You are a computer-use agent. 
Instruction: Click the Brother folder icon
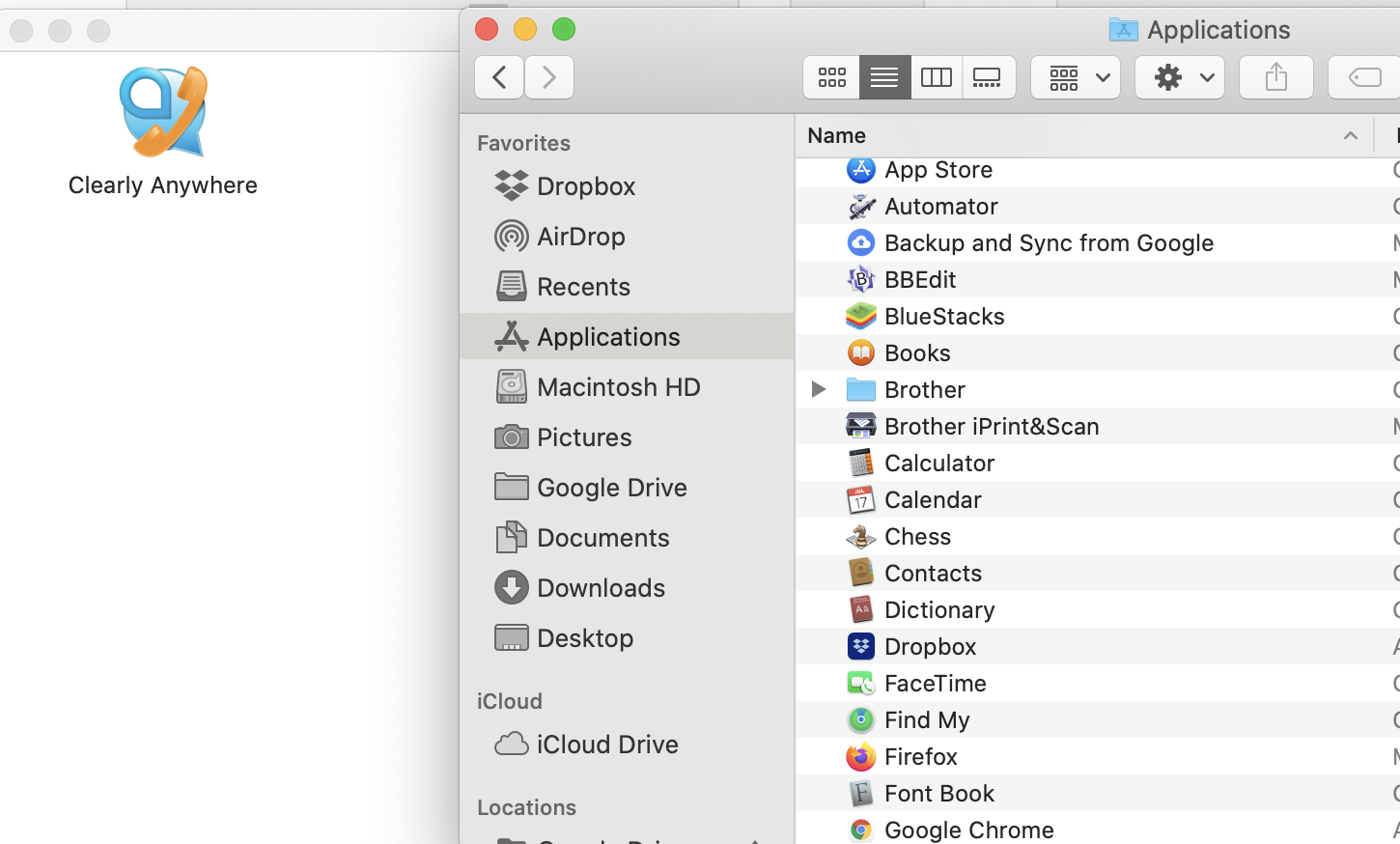[x=860, y=389]
